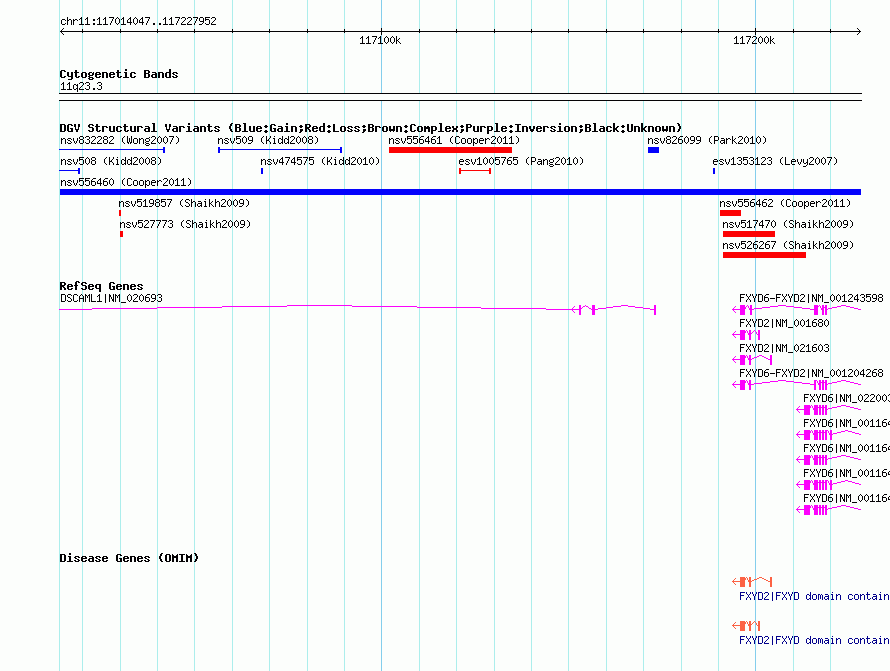The width and height of the screenshot is (890, 671).
Task: Click the small blue block under nsv826099
Action: pos(653,150)
